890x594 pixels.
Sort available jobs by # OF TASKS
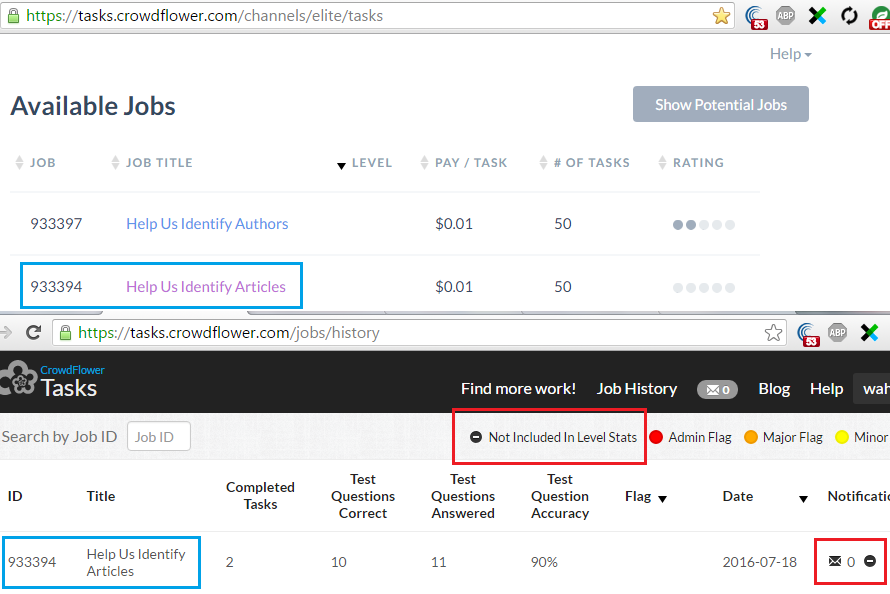pos(585,163)
